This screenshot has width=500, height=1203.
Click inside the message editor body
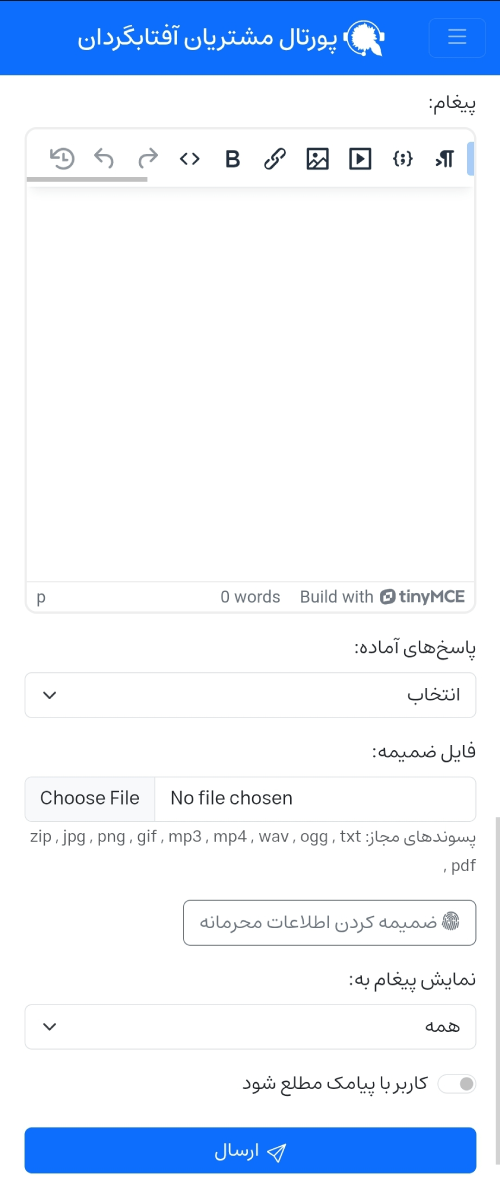[x=250, y=384]
